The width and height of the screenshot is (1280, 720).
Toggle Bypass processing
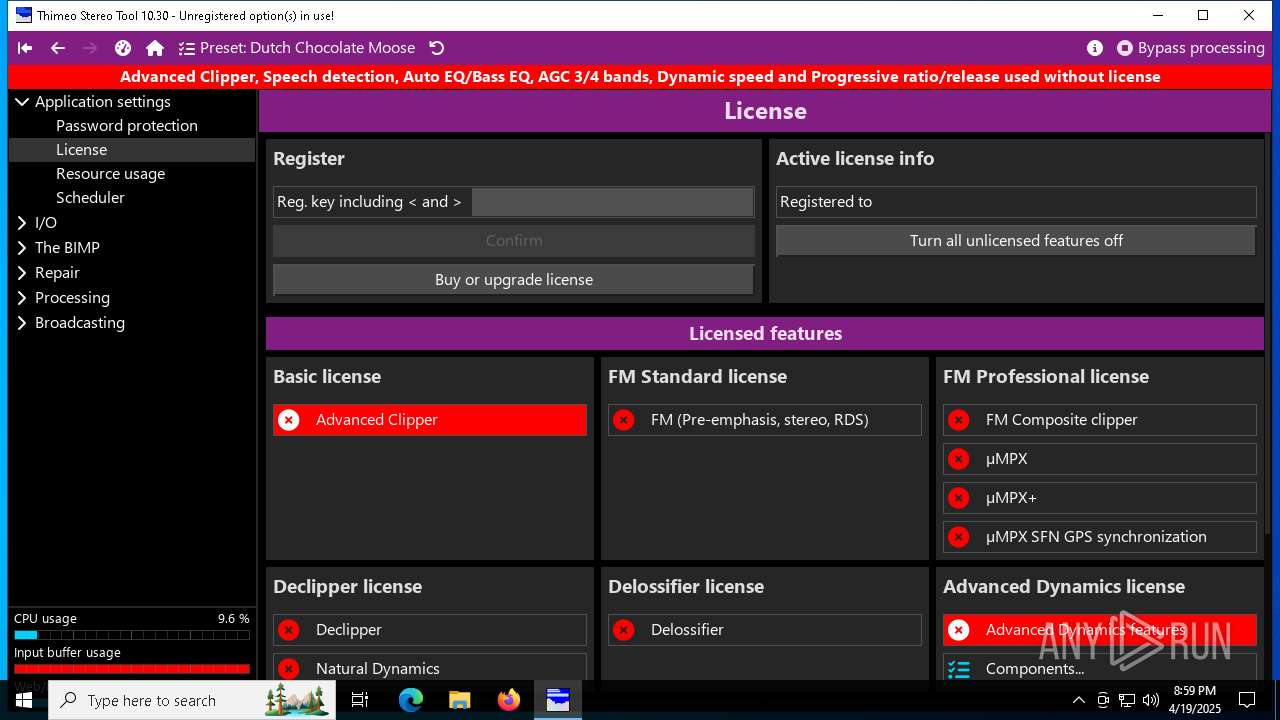point(1191,48)
